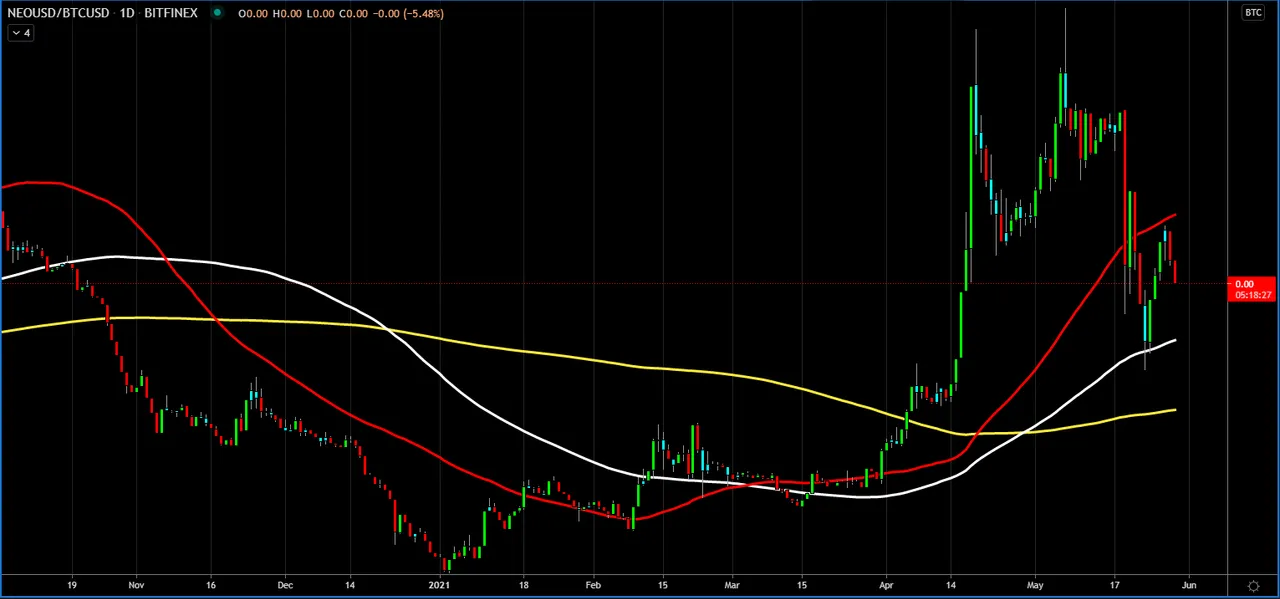Expand the collapsed indicators legend showing 4
The image size is (1280, 599).
[x=20, y=33]
